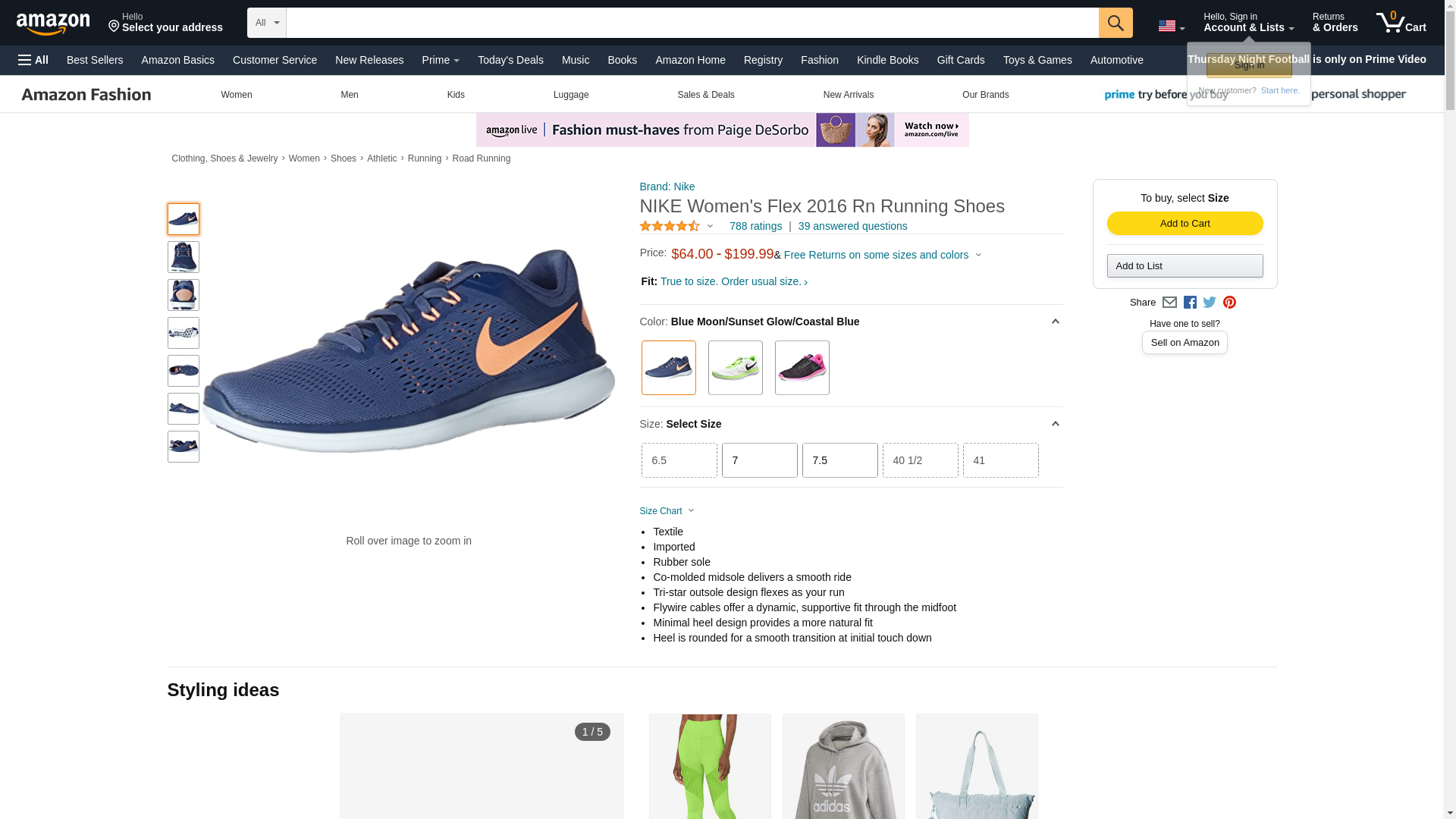Viewport: 1456px width, 819px height.
Task: Click the search magnifier button
Action: pos(1116,23)
